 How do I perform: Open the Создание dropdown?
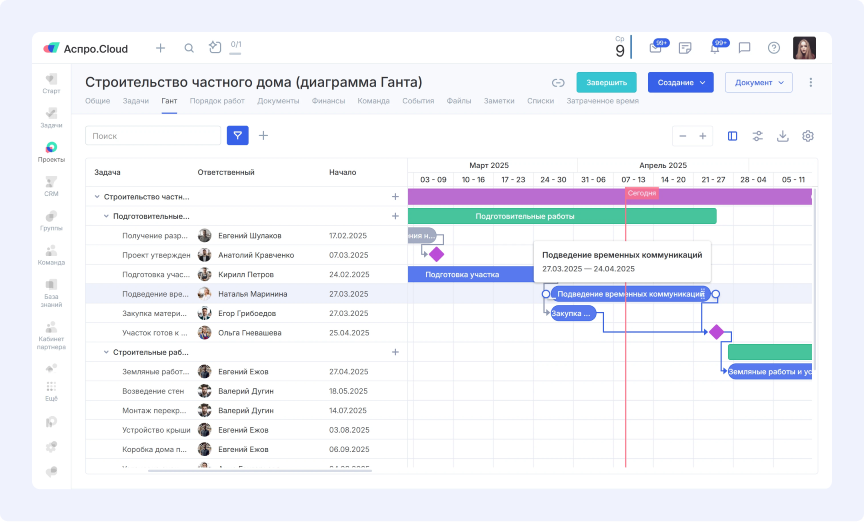point(680,83)
